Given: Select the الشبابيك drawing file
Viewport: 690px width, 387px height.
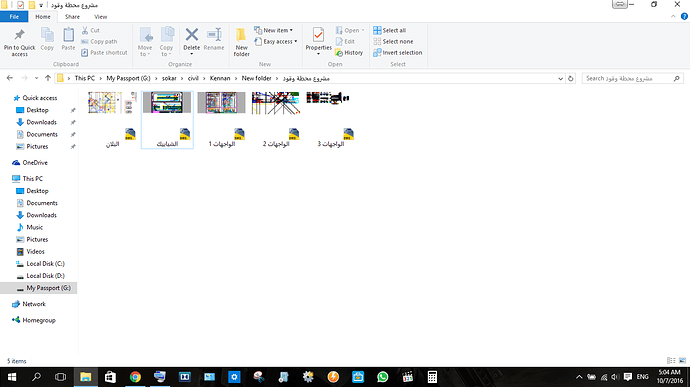Looking at the screenshot, I should point(167,120).
